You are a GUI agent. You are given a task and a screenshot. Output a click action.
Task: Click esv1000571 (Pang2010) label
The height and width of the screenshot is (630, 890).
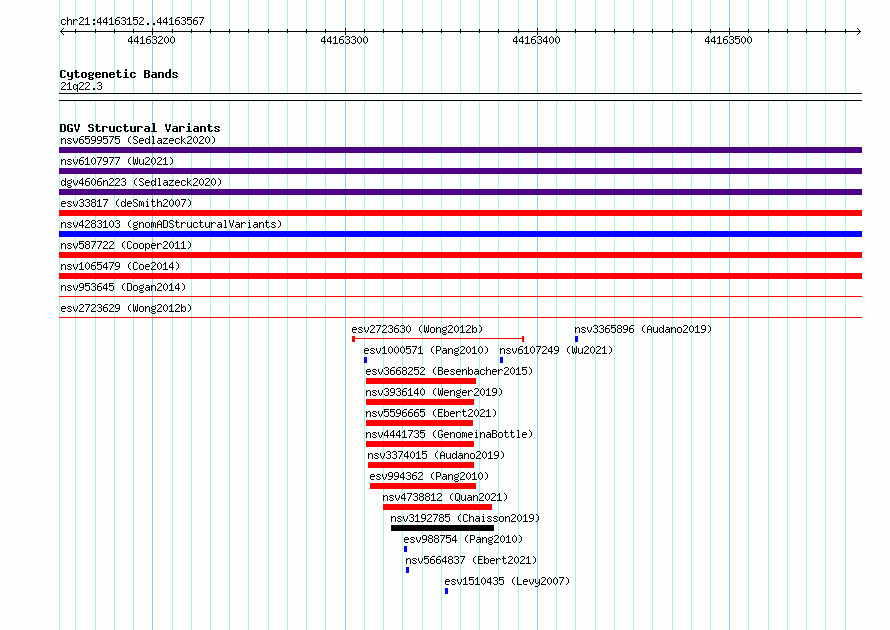tap(426, 350)
